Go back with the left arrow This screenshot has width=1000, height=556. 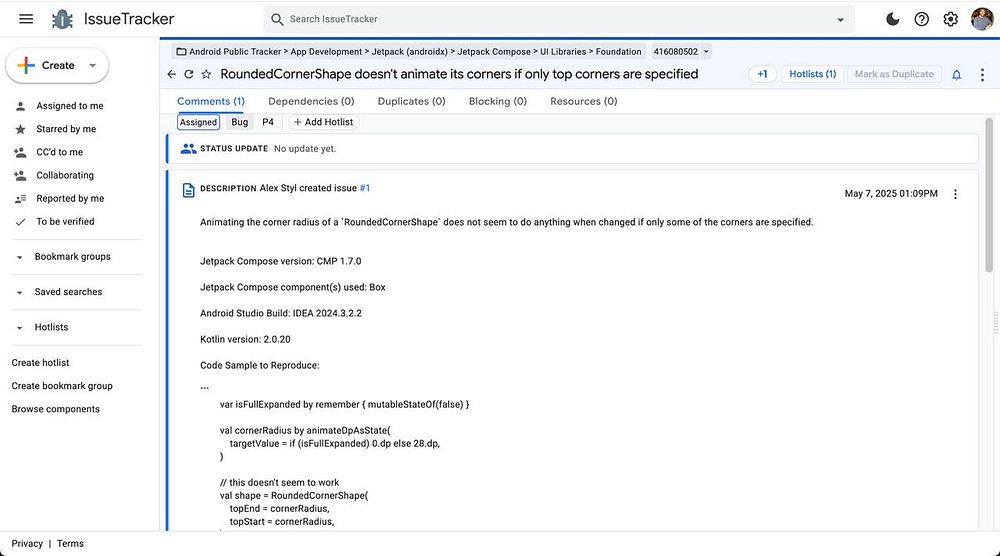[172, 74]
